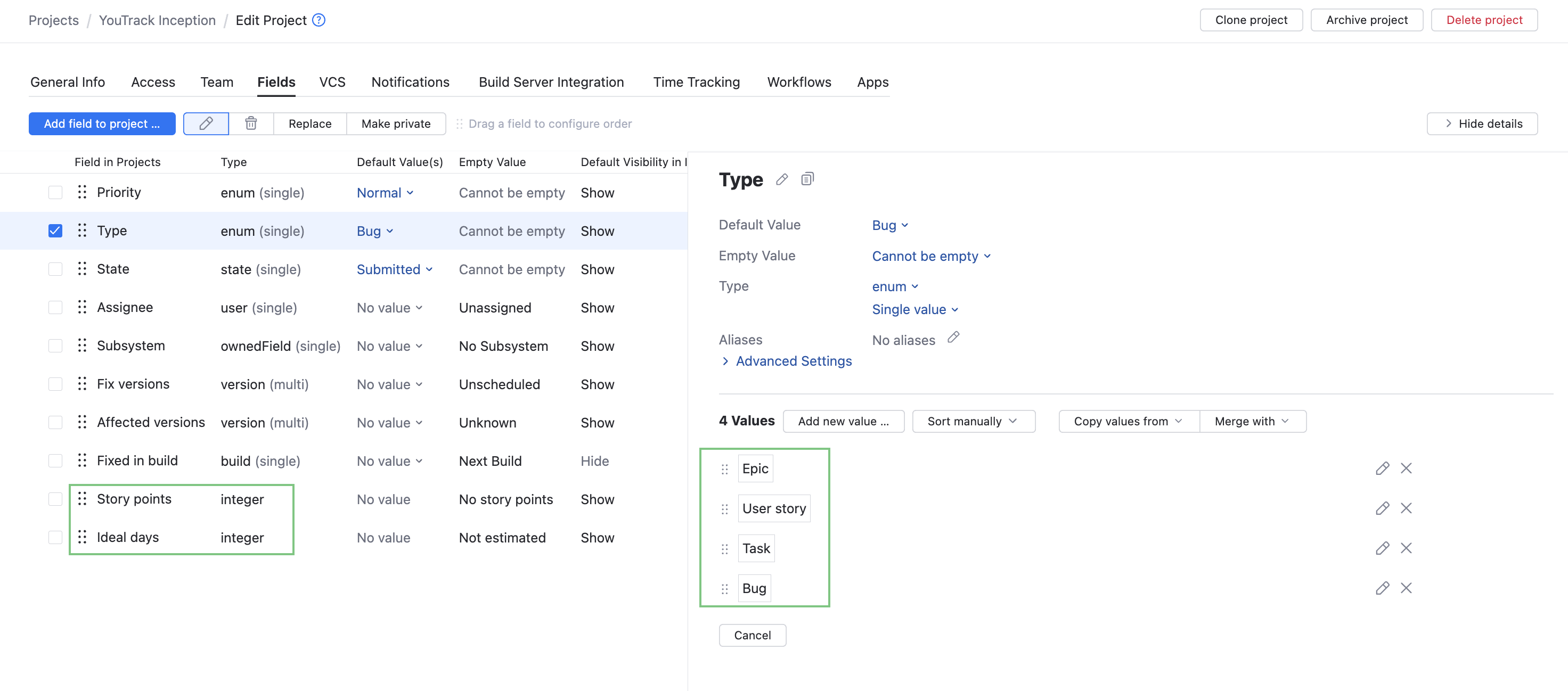The image size is (1568, 691).
Task: Remove the Bug value using its X icon
Action: pos(1407,588)
